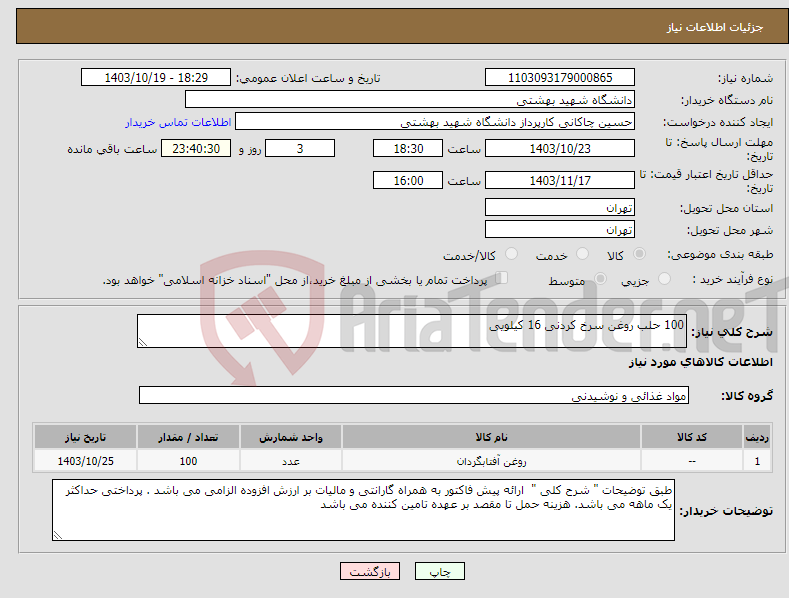Image resolution: width=789 pixels, height=598 pixels.
Task: Select the خدمت radio button
Action: pos(582,254)
